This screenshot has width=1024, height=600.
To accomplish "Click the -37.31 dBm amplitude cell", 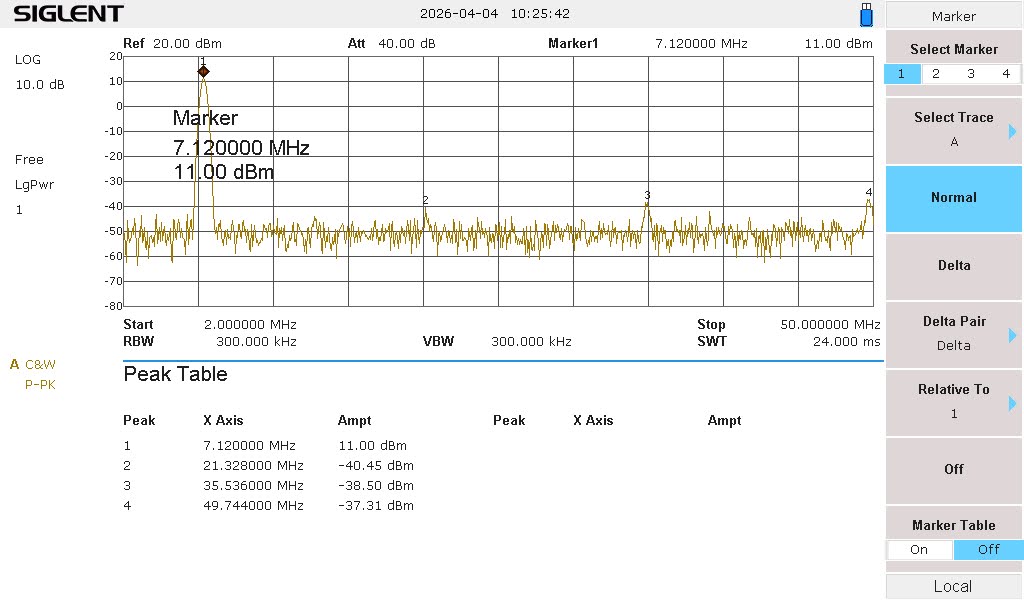I will (376, 506).
